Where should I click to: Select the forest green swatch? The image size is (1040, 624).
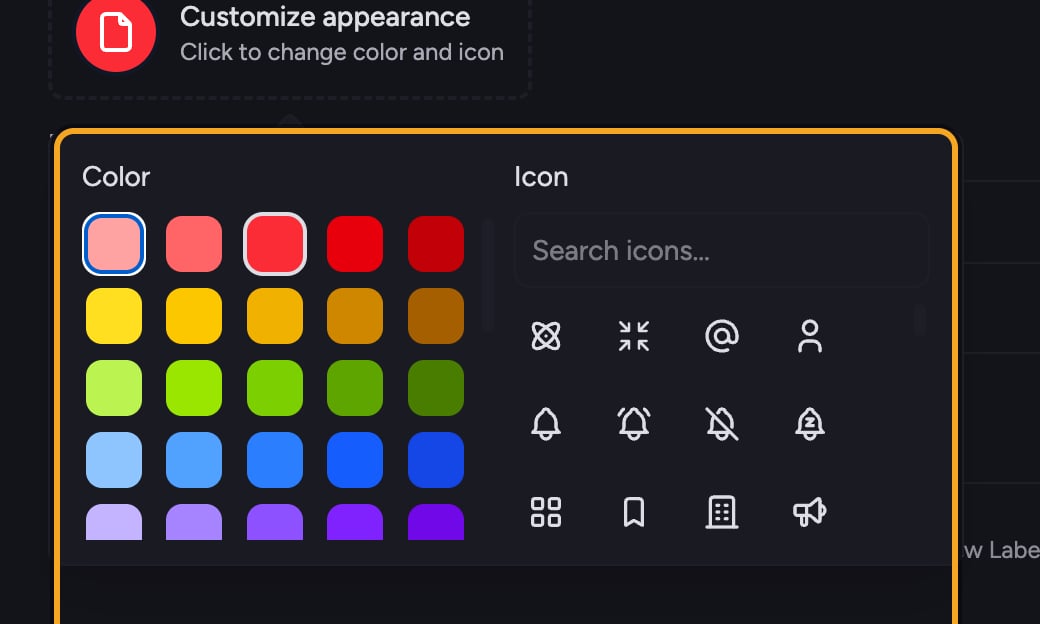tap(355, 388)
